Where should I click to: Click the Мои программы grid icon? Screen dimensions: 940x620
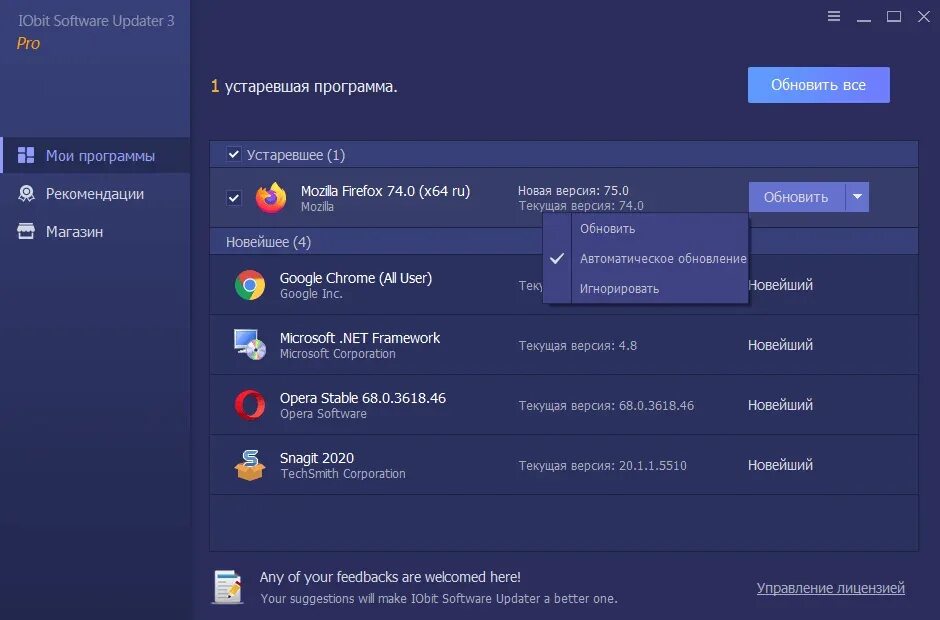pos(26,155)
